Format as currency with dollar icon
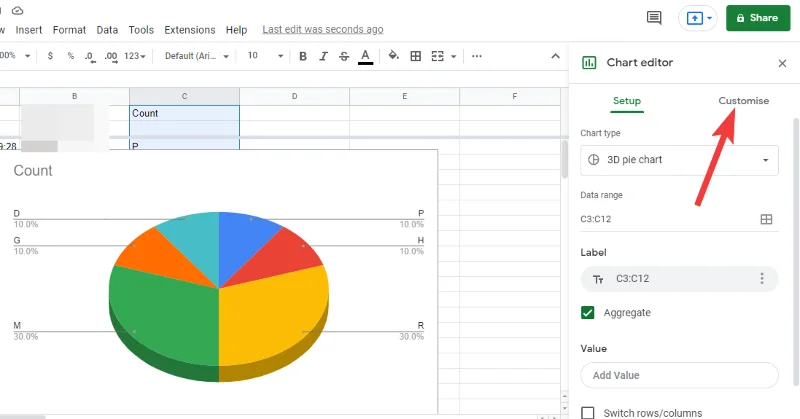Screen dimensions: 800x419 pyautogui.click(x=50, y=56)
